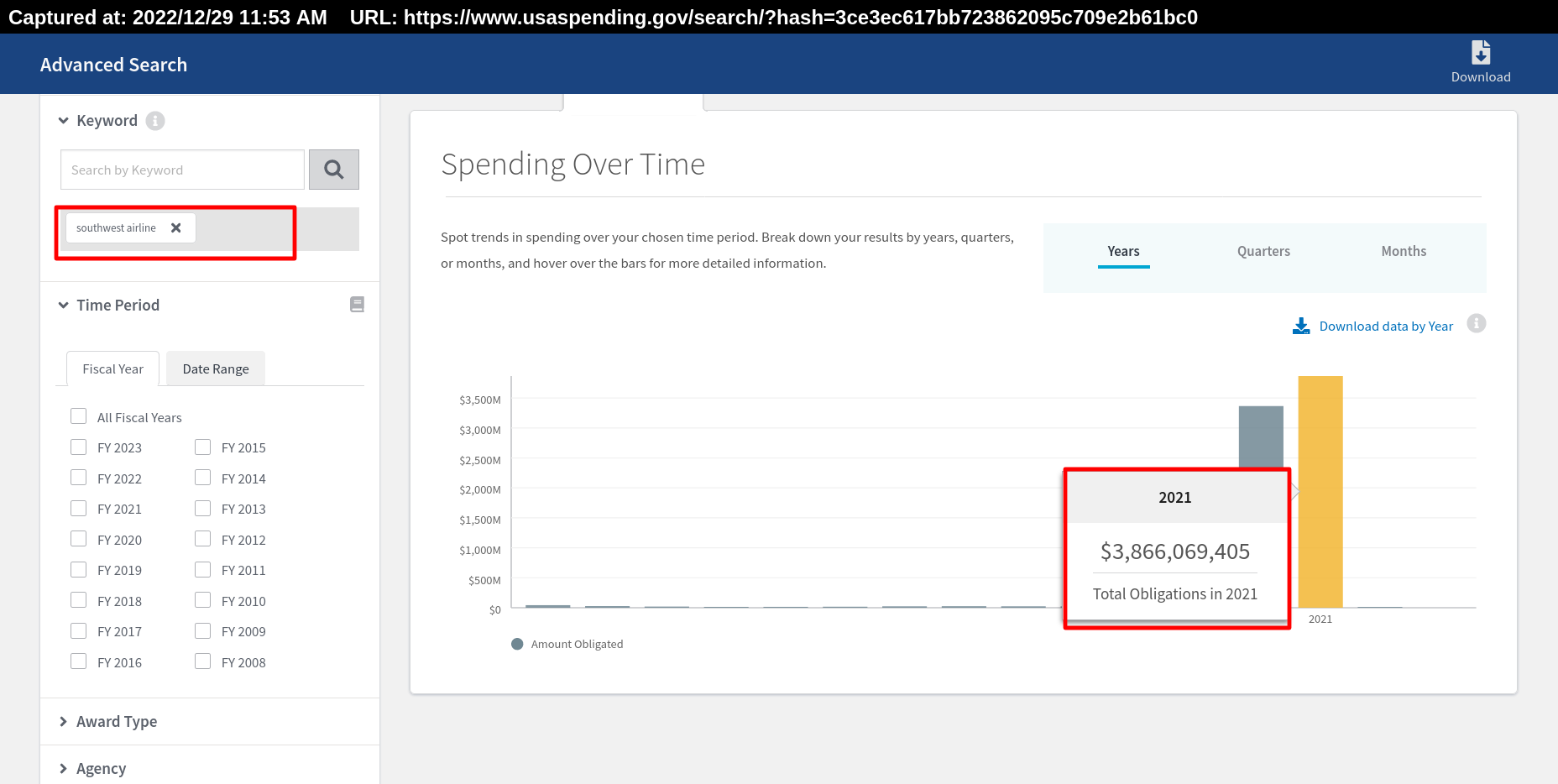
Task: Click the 2021 x-axis label
Action: coord(1320,619)
